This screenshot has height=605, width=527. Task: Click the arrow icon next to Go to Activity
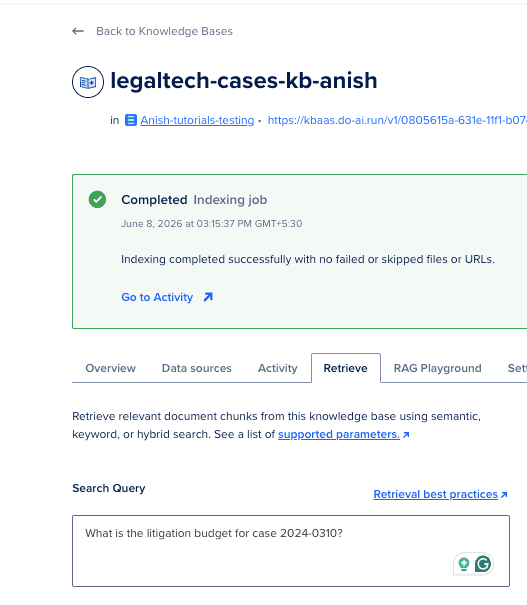[208, 297]
